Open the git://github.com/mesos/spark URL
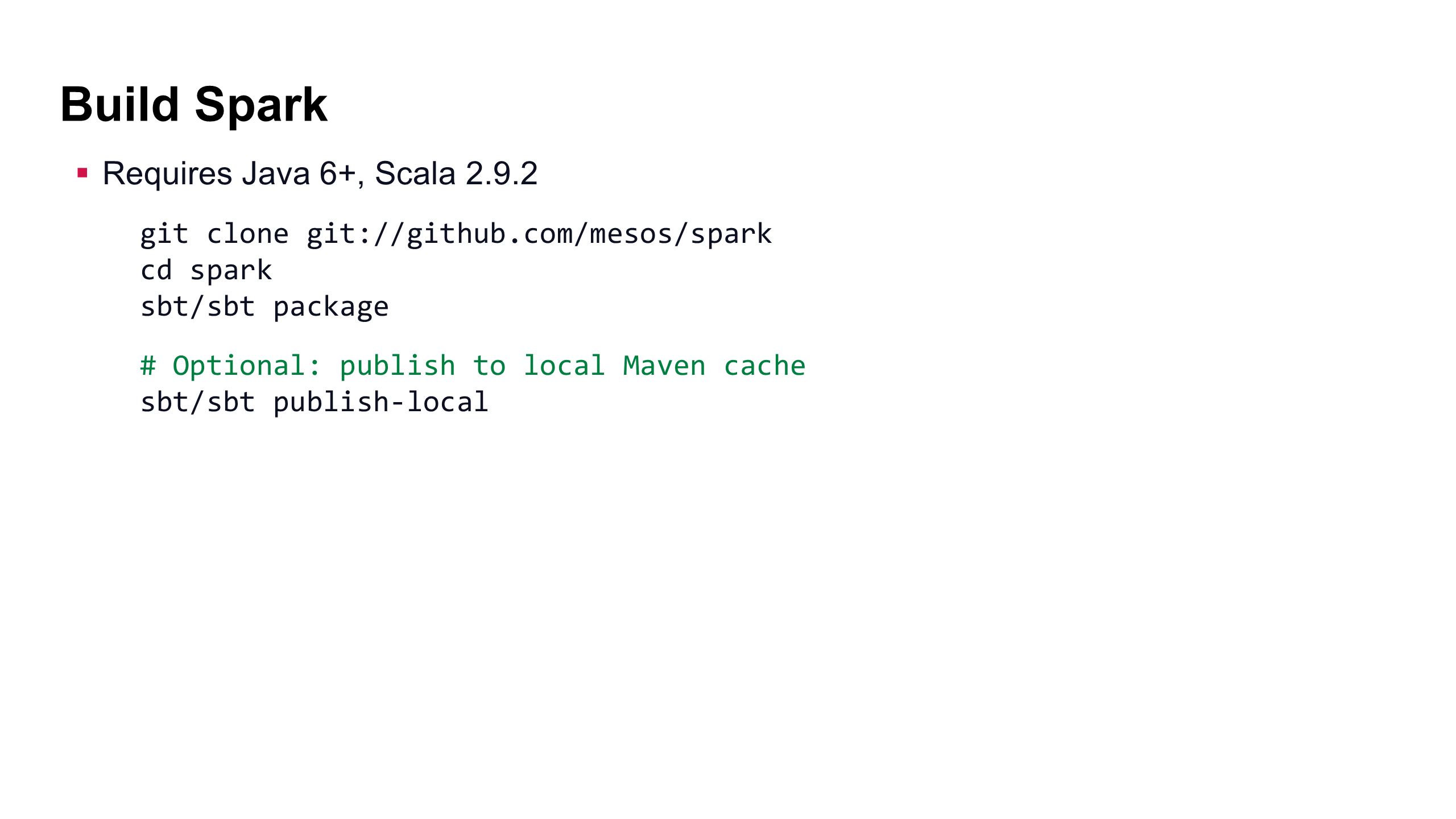This screenshot has height=819, width=1456. [x=539, y=234]
